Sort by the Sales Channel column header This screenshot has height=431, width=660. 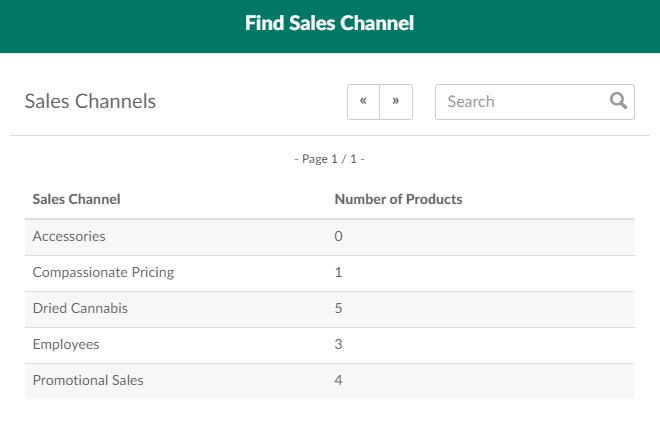[x=76, y=199]
